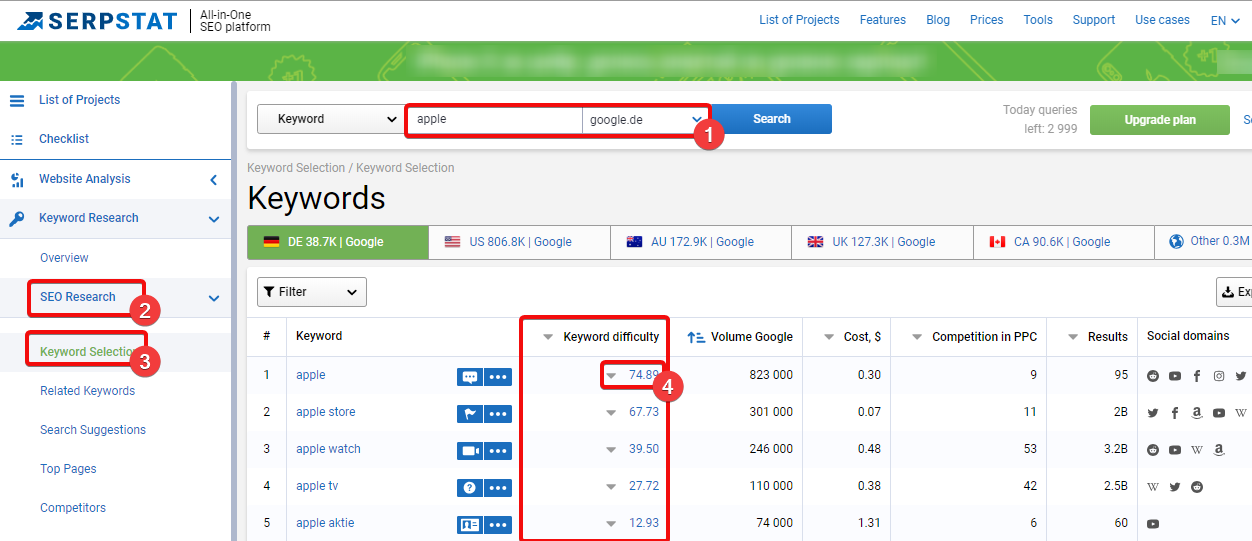The image size is (1252, 541).
Task: Click the Serpstat logo
Action: coord(96,20)
